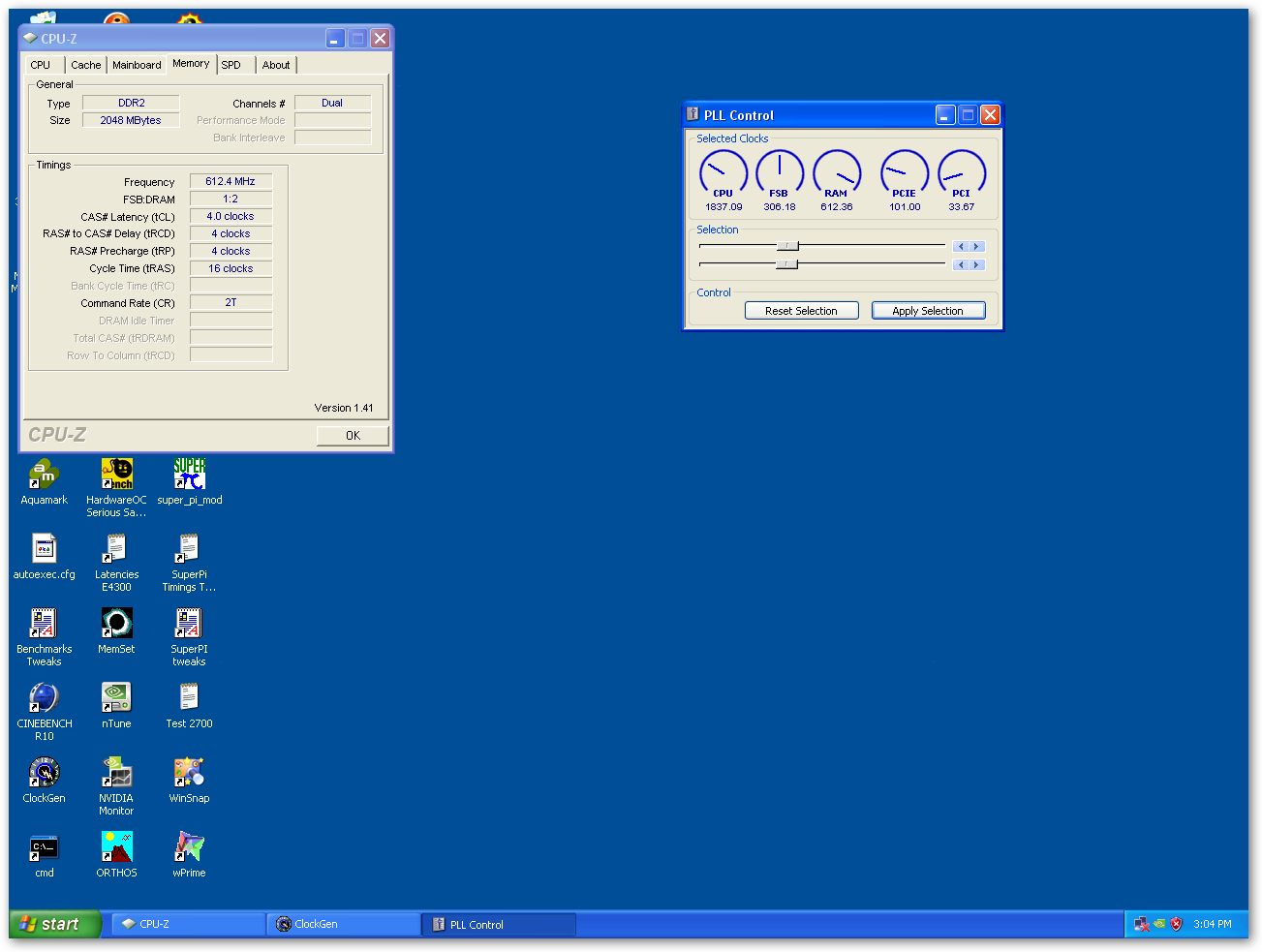Click the Size field showing 2048 MBytes
The image size is (1262, 952).
[131, 120]
